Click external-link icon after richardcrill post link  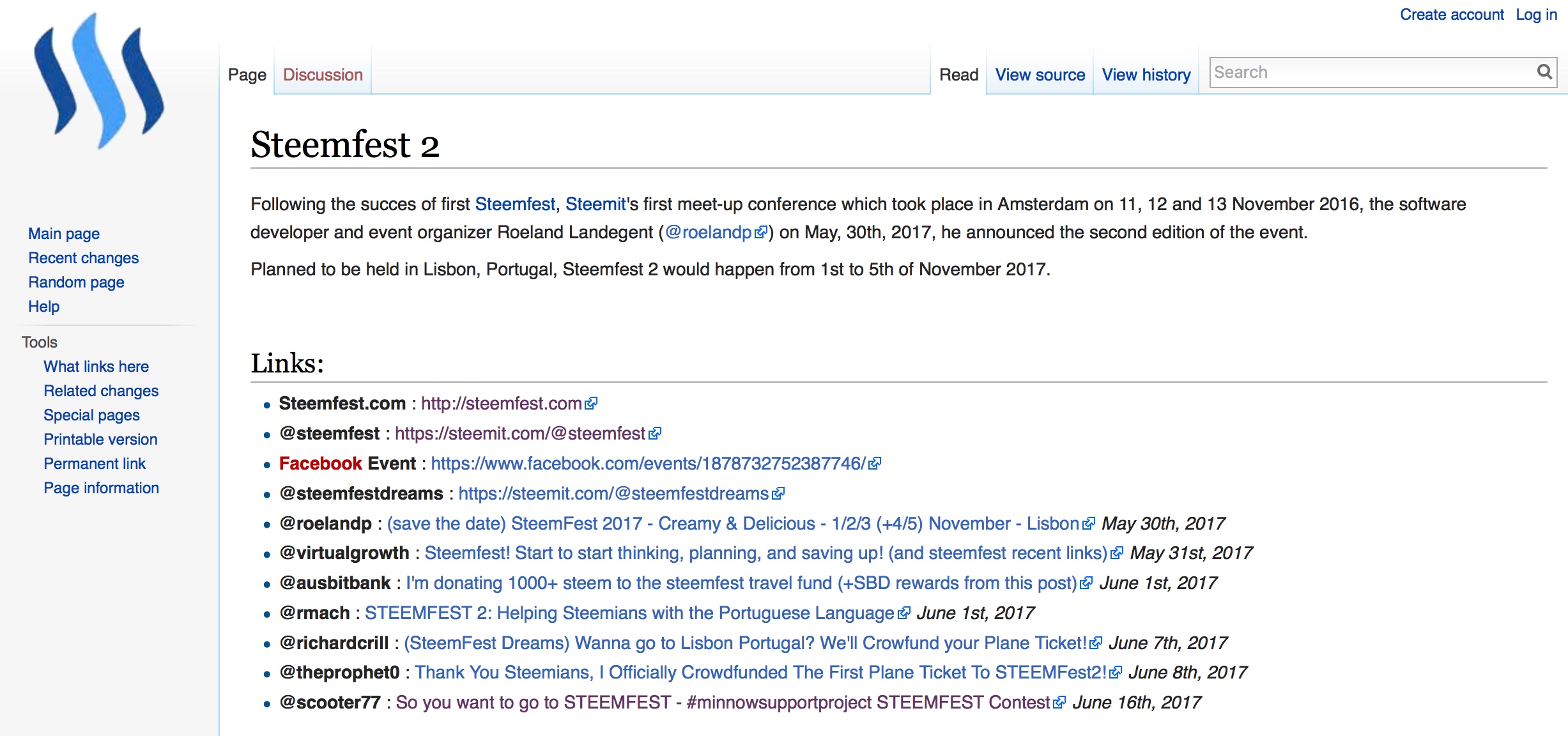click(x=1096, y=644)
